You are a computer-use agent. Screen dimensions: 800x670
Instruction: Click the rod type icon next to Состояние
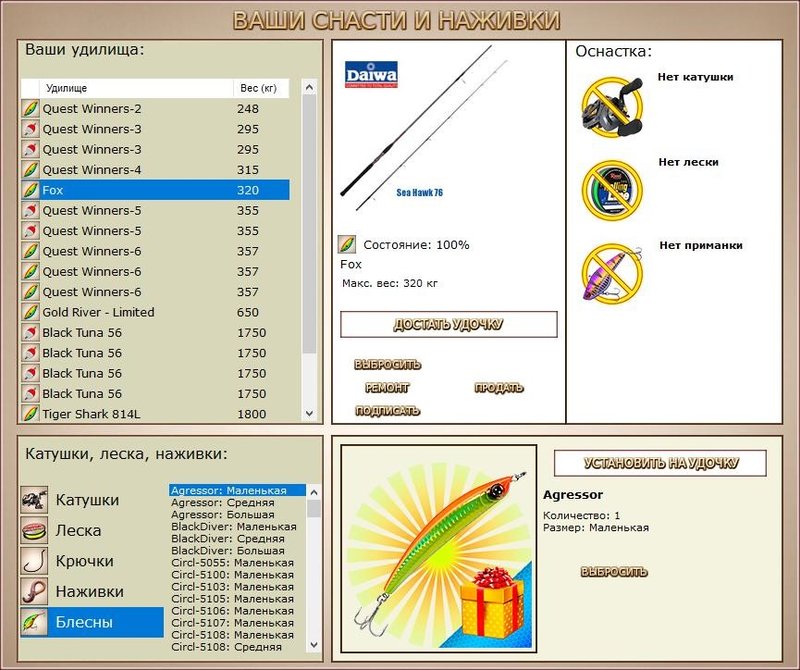(x=347, y=244)
